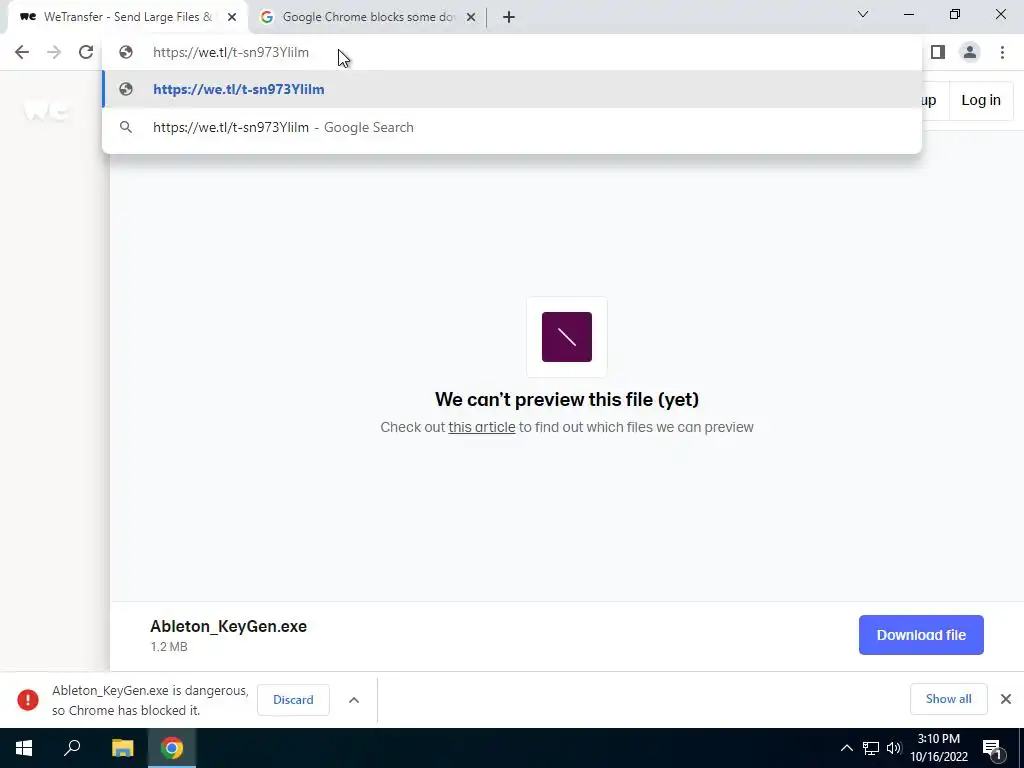Viewport: 1024px width, 768px height.
Task: Click the globe icon in URL suggestion
Action: tap(126, 89)
